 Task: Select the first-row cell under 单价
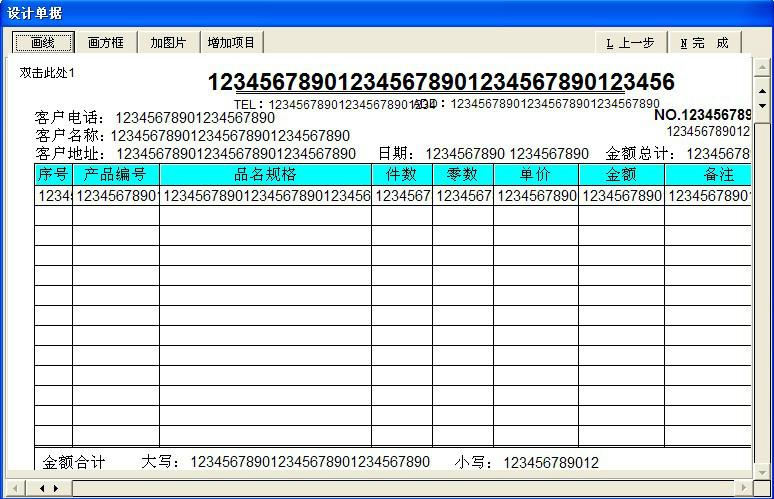point(536,196)
